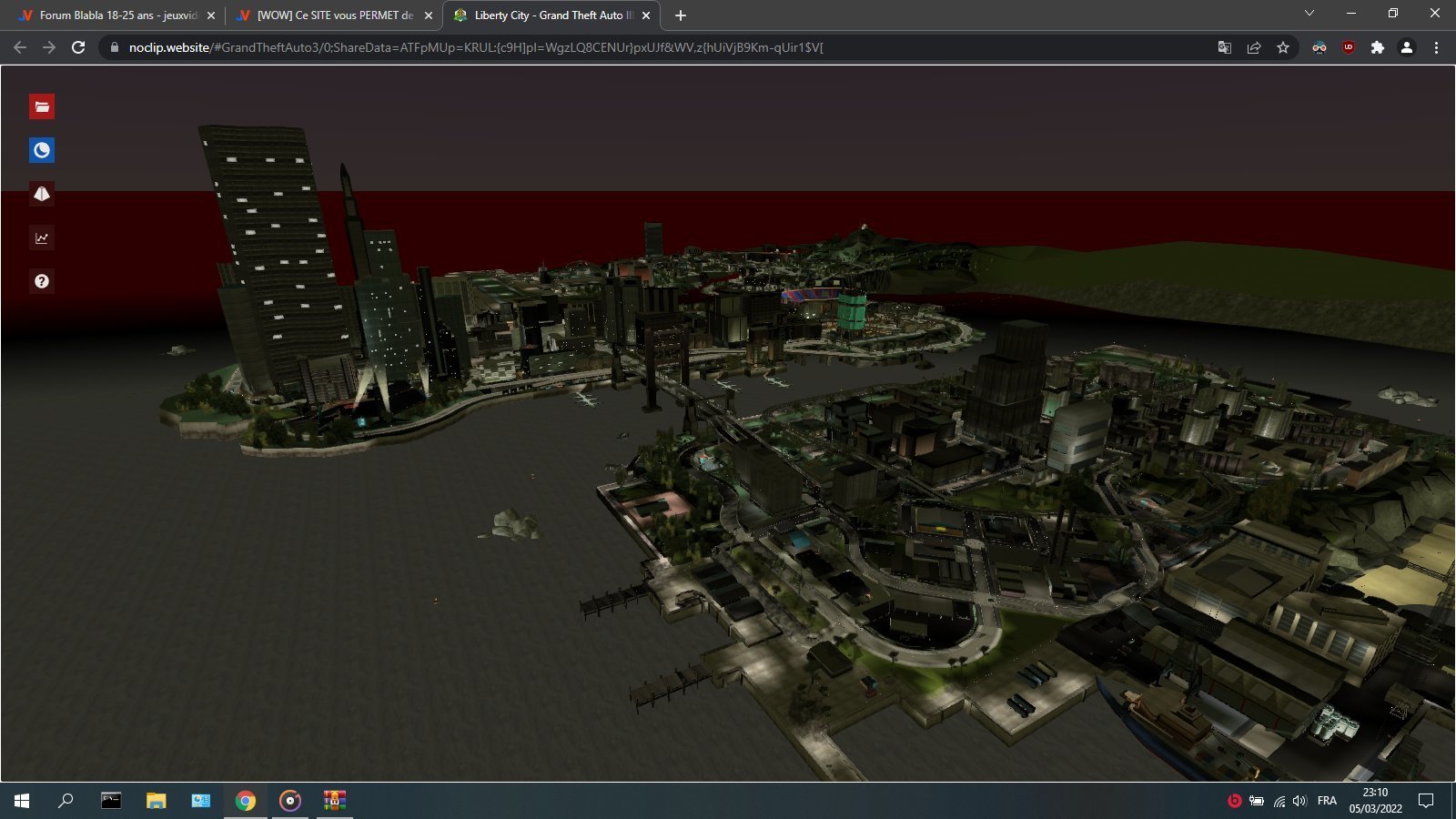Image resolution: width=1456 pixels, height=819 pixels.
Task: Open the red scene folder panel
Action: click(42, 106)
